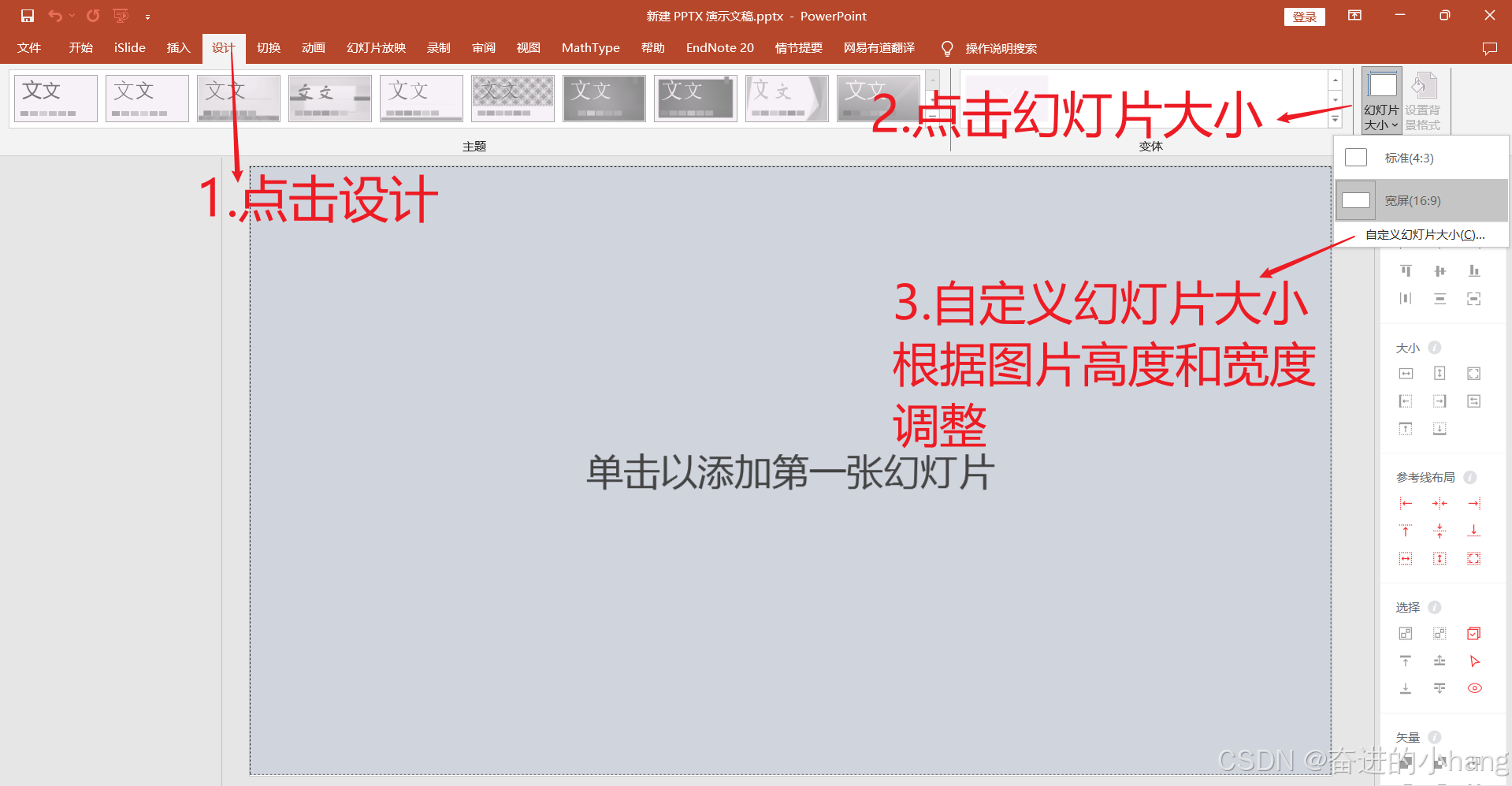
Task: Select the 设计 ribbon tab
Action: point(224,48)
